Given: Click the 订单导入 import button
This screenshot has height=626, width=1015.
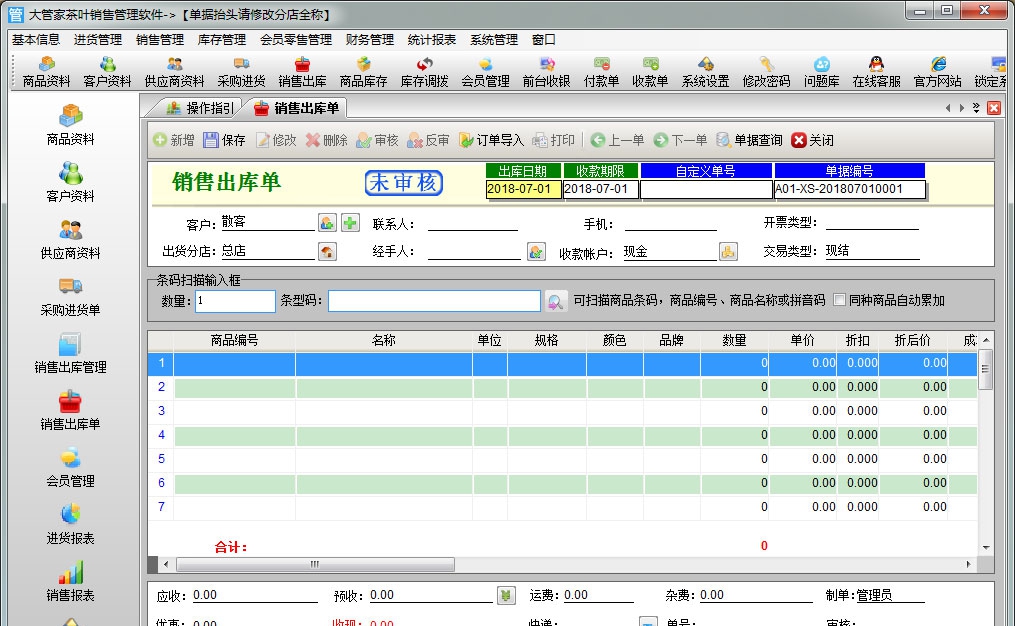Looking at the screenshot, I should [493, 139].
